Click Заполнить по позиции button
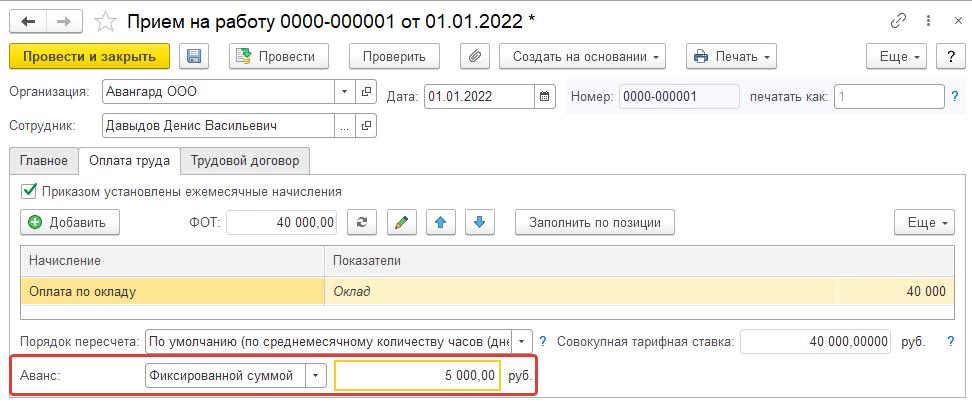Screen dimensions: 972x402 click(x=595, y=221)
